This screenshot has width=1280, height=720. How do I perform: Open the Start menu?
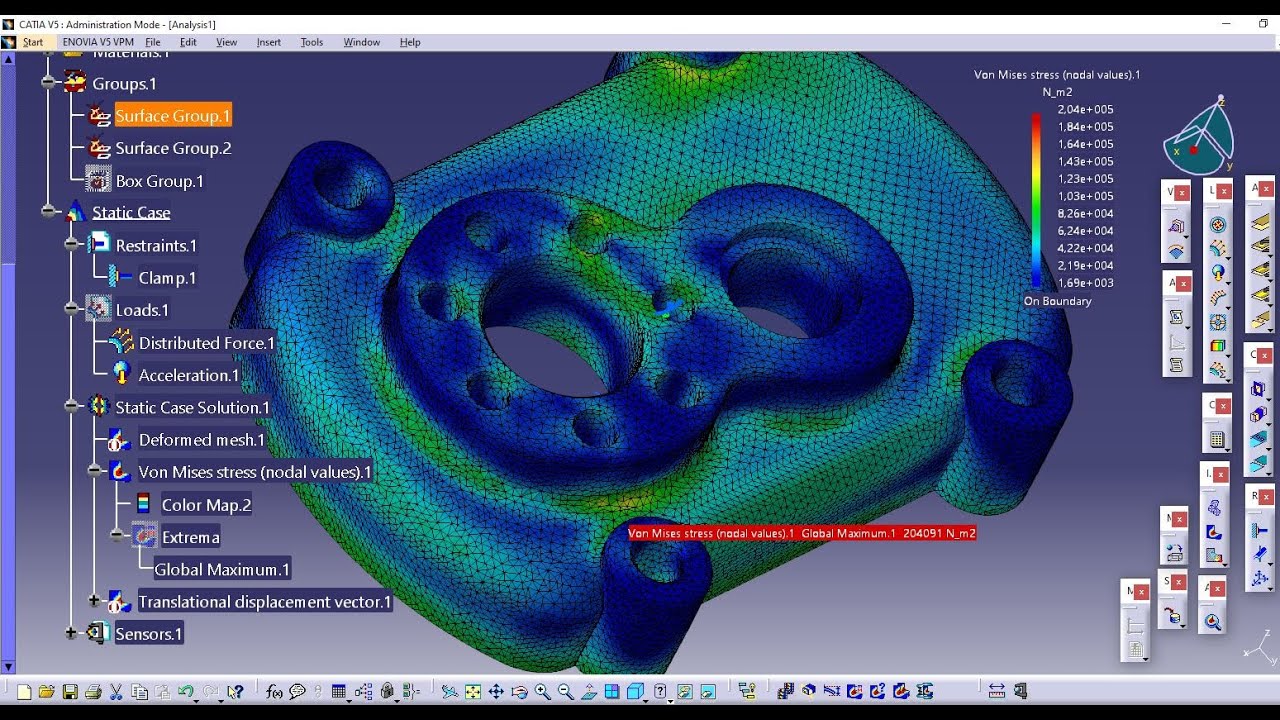33,42
